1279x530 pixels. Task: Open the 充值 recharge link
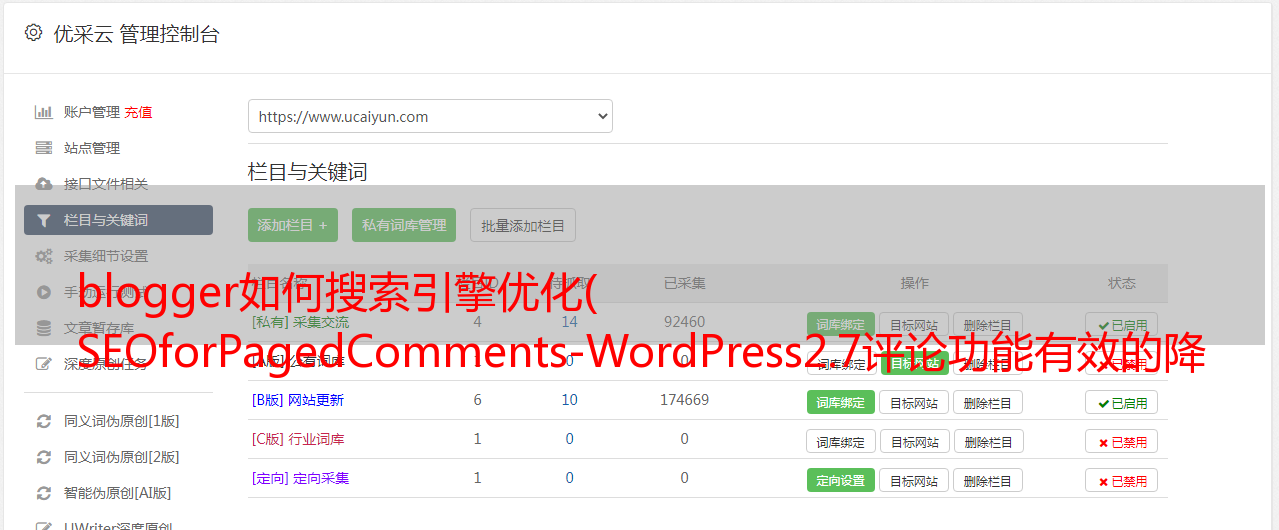pos(139,112)
